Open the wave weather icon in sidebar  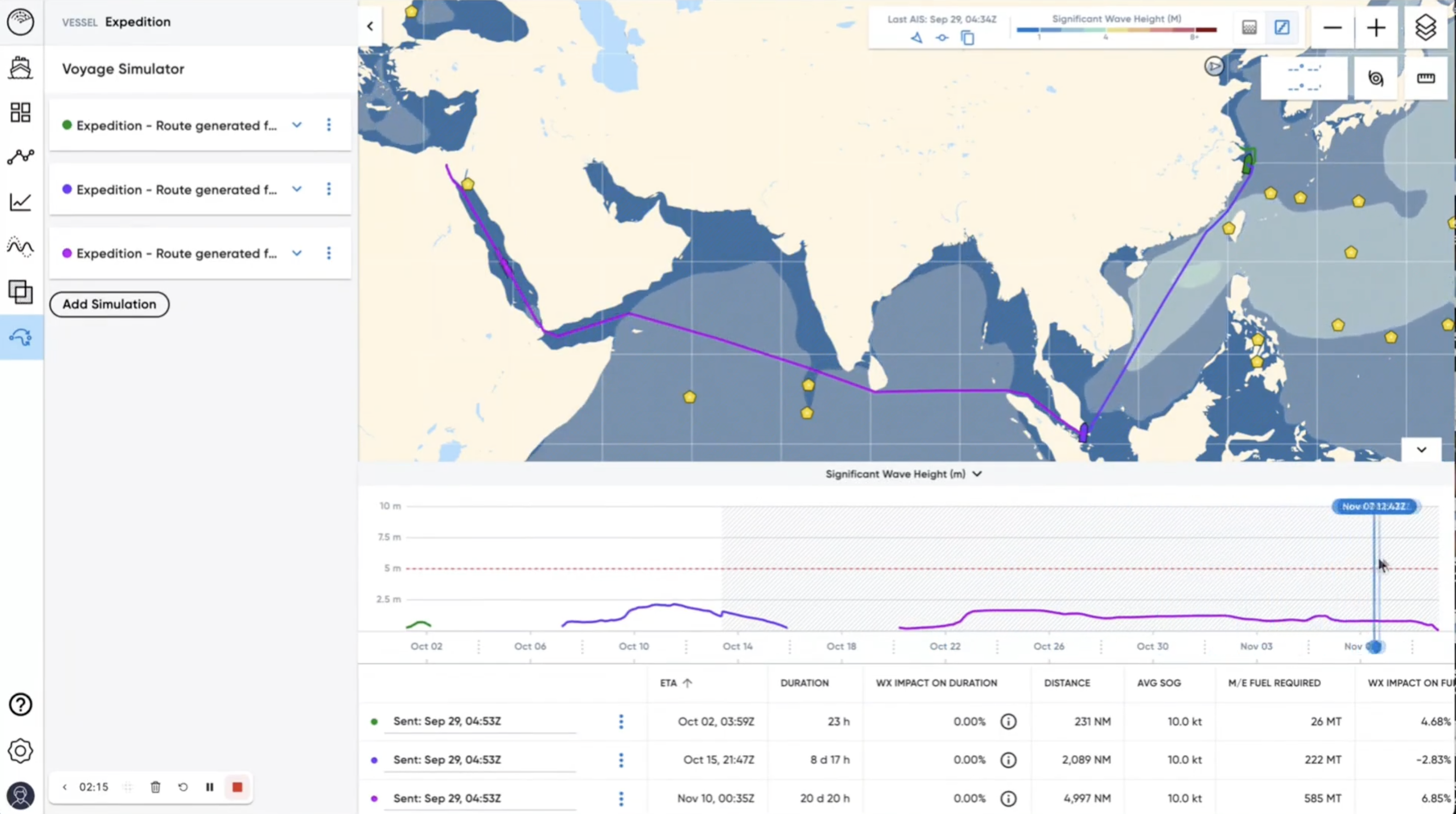21,247
